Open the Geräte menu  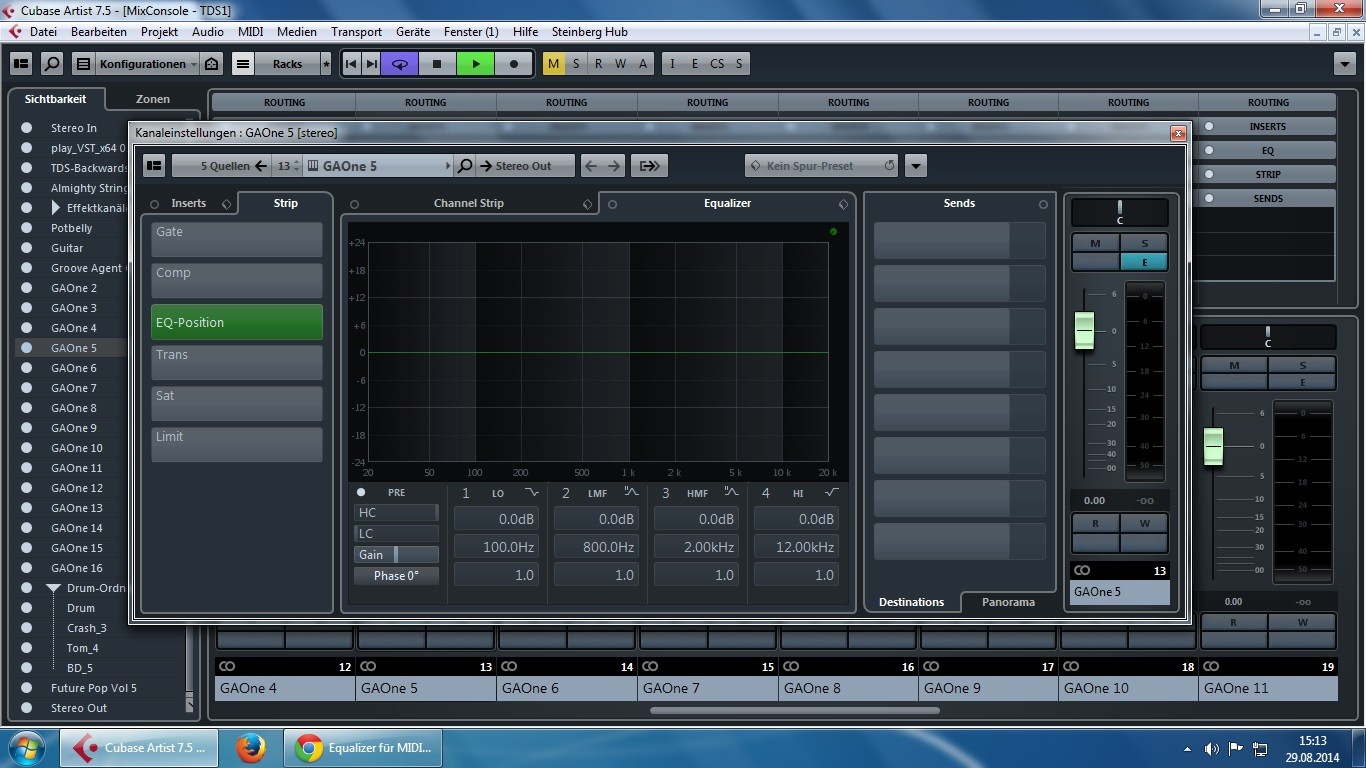tap(413, 32)
